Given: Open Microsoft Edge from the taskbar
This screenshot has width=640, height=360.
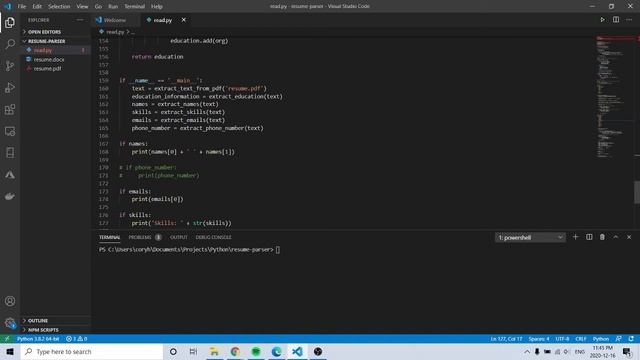Looking at the screenshot, I should click(277, 351).
